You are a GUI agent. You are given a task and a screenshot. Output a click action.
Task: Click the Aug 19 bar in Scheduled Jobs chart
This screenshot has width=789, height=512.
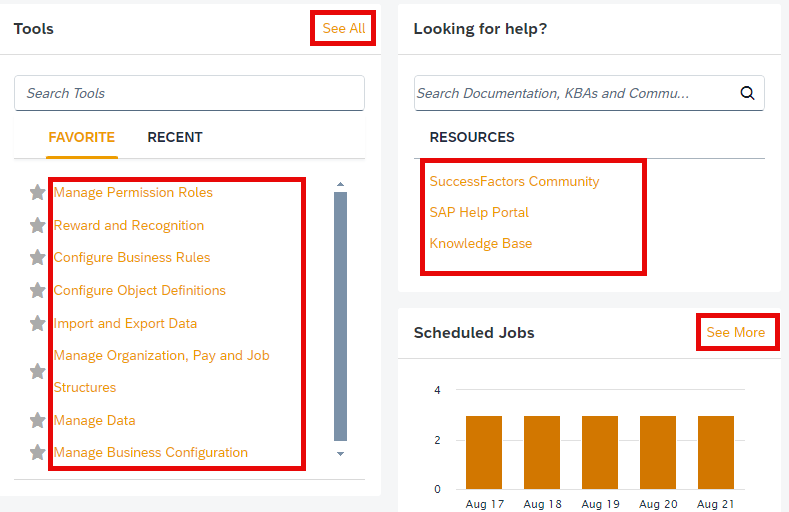click(x=600, y=452)
